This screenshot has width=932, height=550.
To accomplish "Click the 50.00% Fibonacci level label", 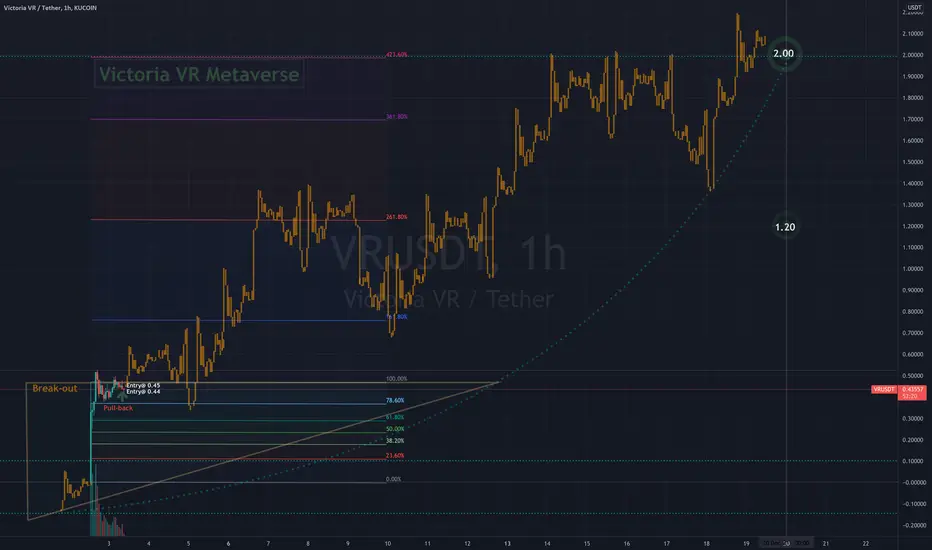I will click(395, 429).
